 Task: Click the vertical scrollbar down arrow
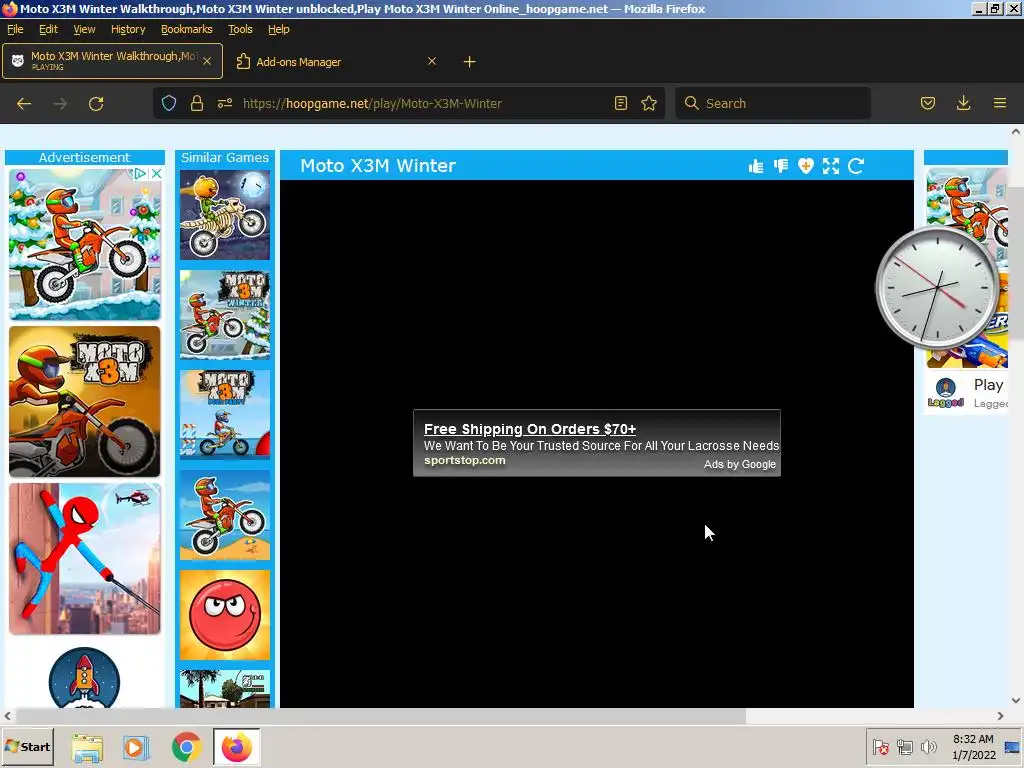pos(1016,700)
